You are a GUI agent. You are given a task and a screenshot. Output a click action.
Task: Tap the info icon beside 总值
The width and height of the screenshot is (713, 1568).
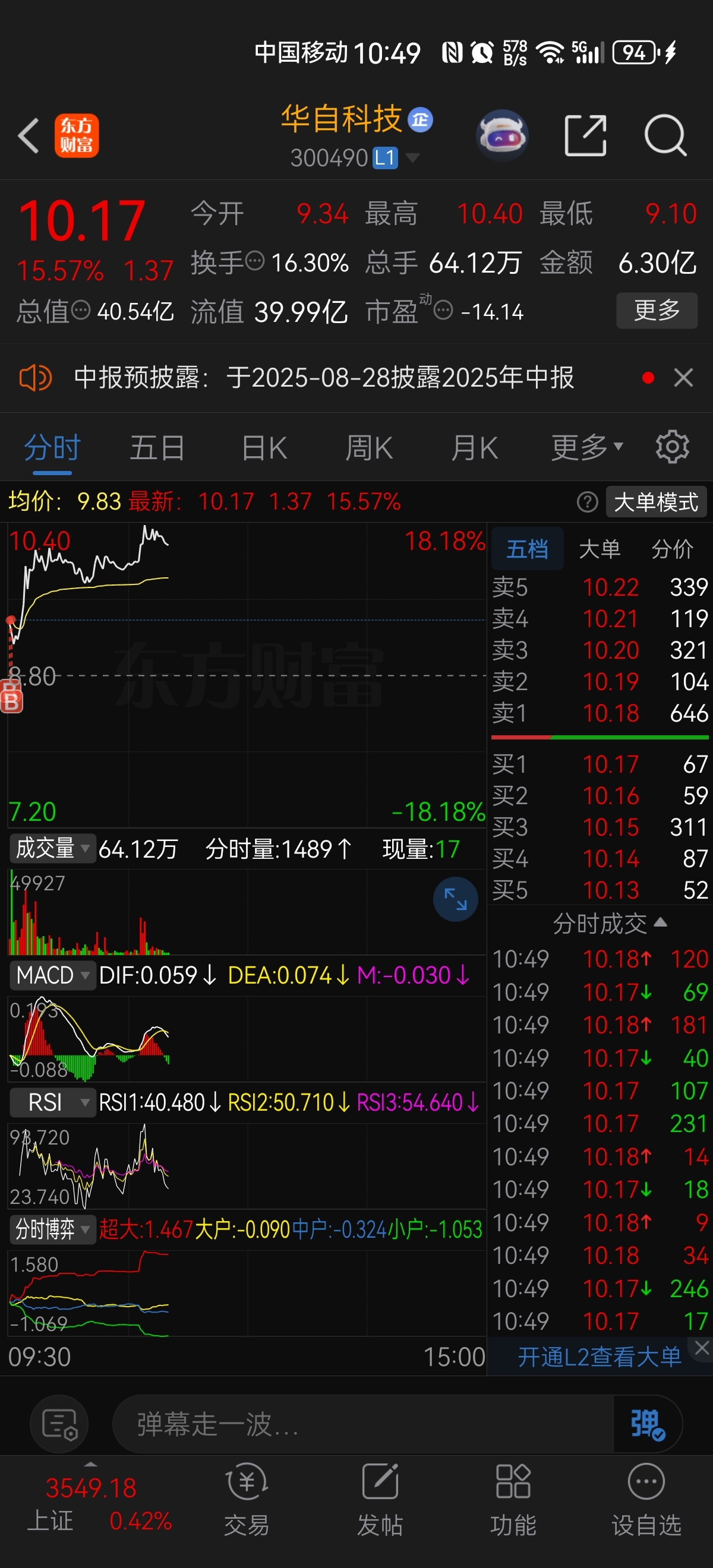pos(81,311)
